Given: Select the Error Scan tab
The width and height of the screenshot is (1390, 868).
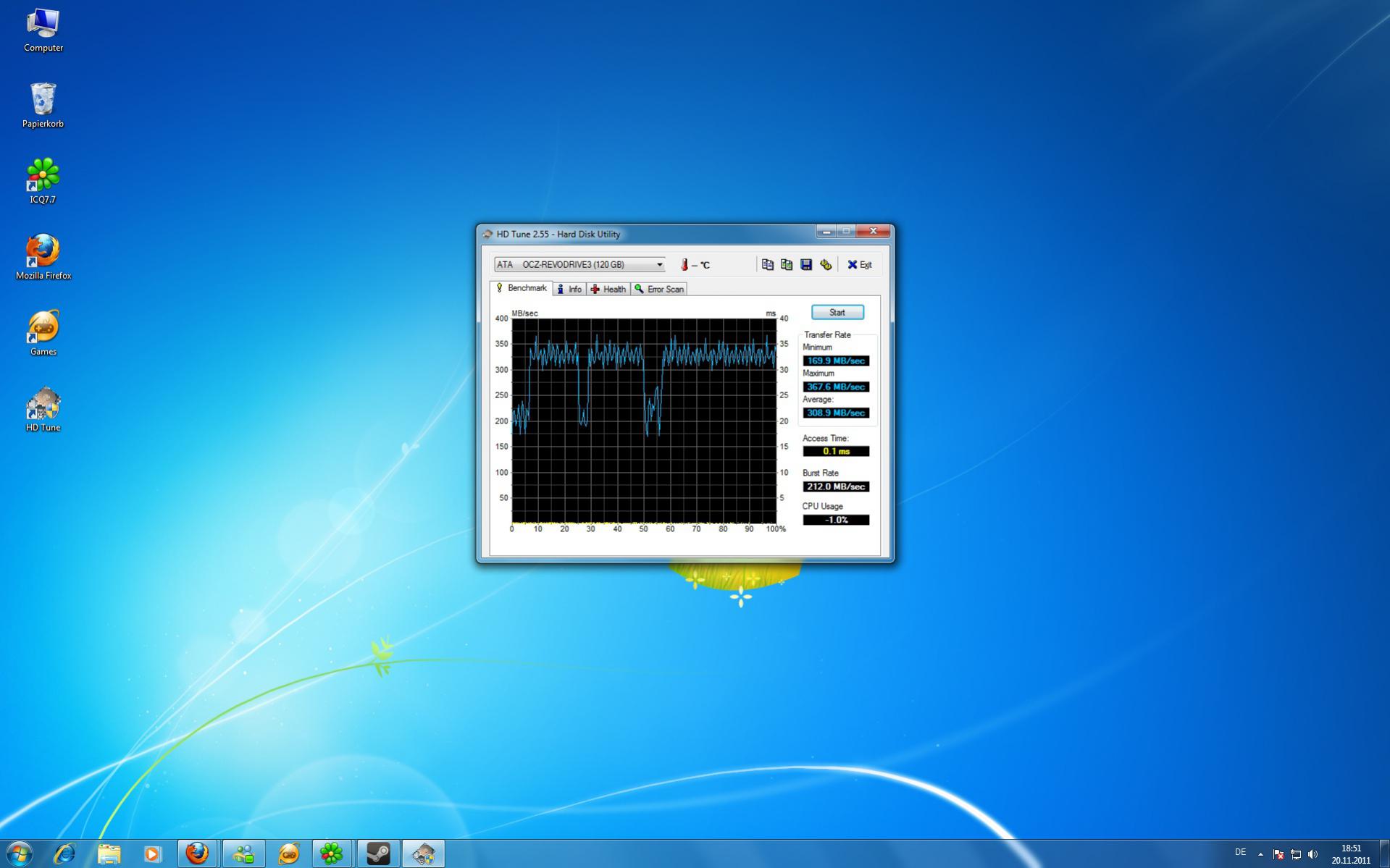Looking at the screenshot, I should tap(659, 290).
